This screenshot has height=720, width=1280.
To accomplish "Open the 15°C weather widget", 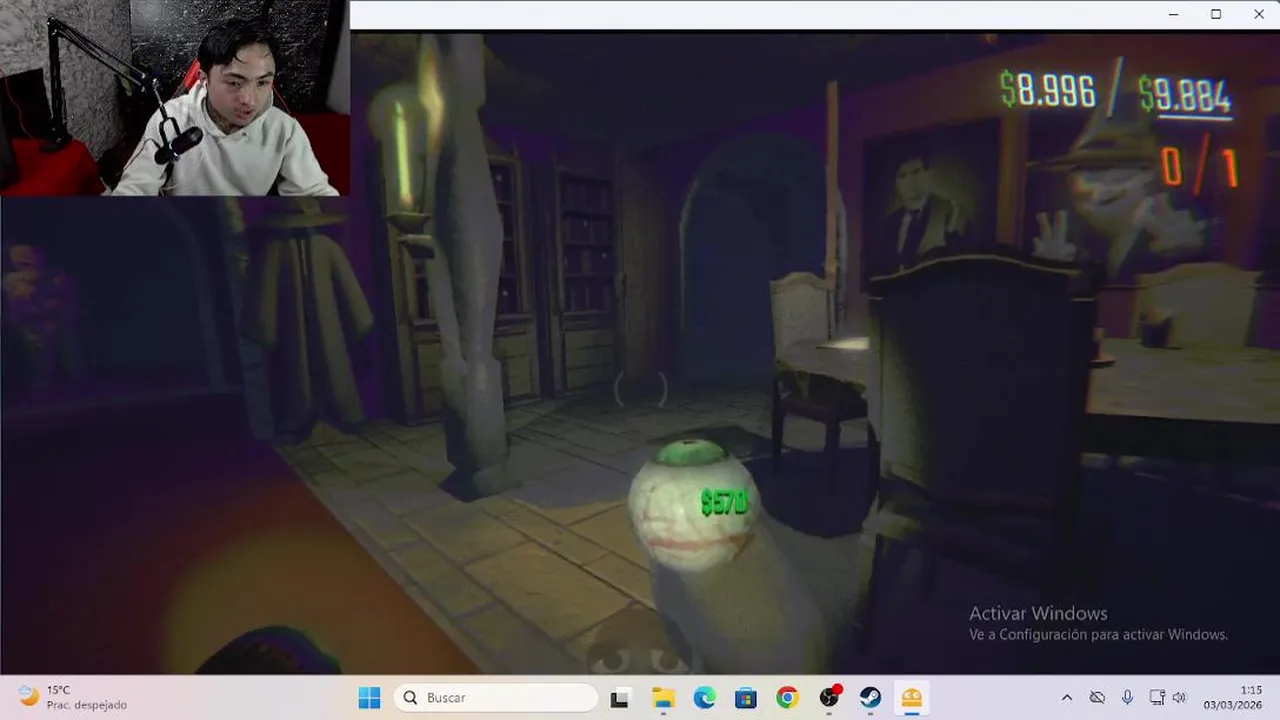I will 73,697.
